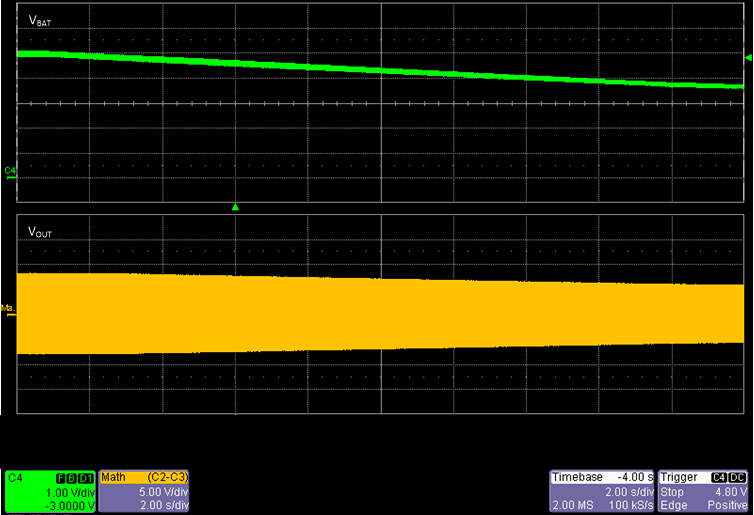Viewport: 754px width, 515px height.
Task: Select the green trigger delay marker below top grid
Action: coord(235,207)
